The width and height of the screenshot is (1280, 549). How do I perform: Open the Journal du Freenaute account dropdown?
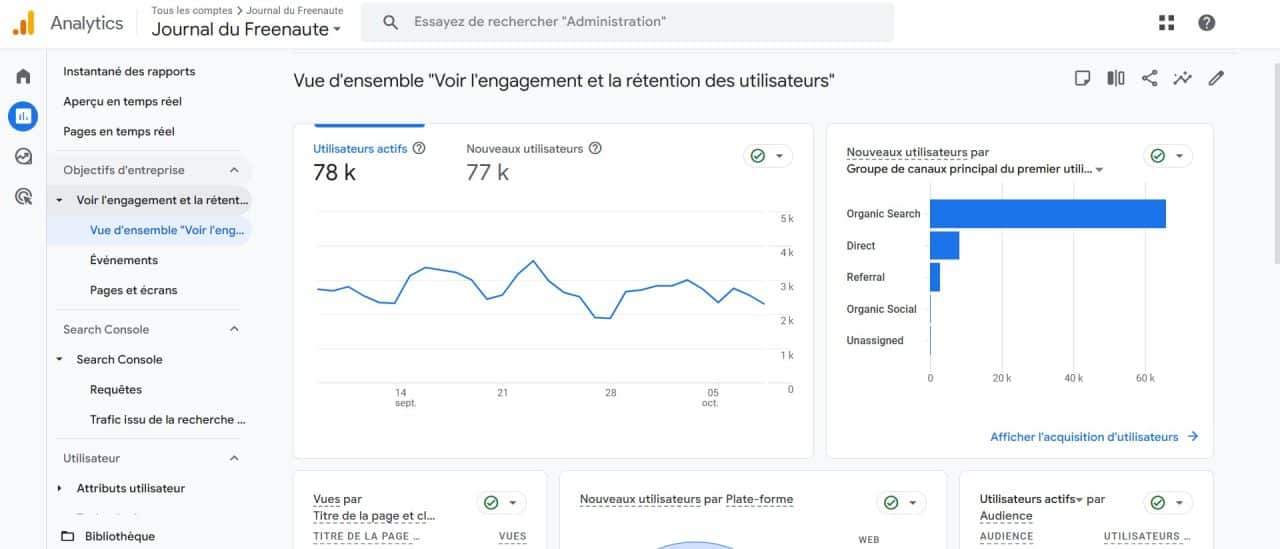[246, 29]
